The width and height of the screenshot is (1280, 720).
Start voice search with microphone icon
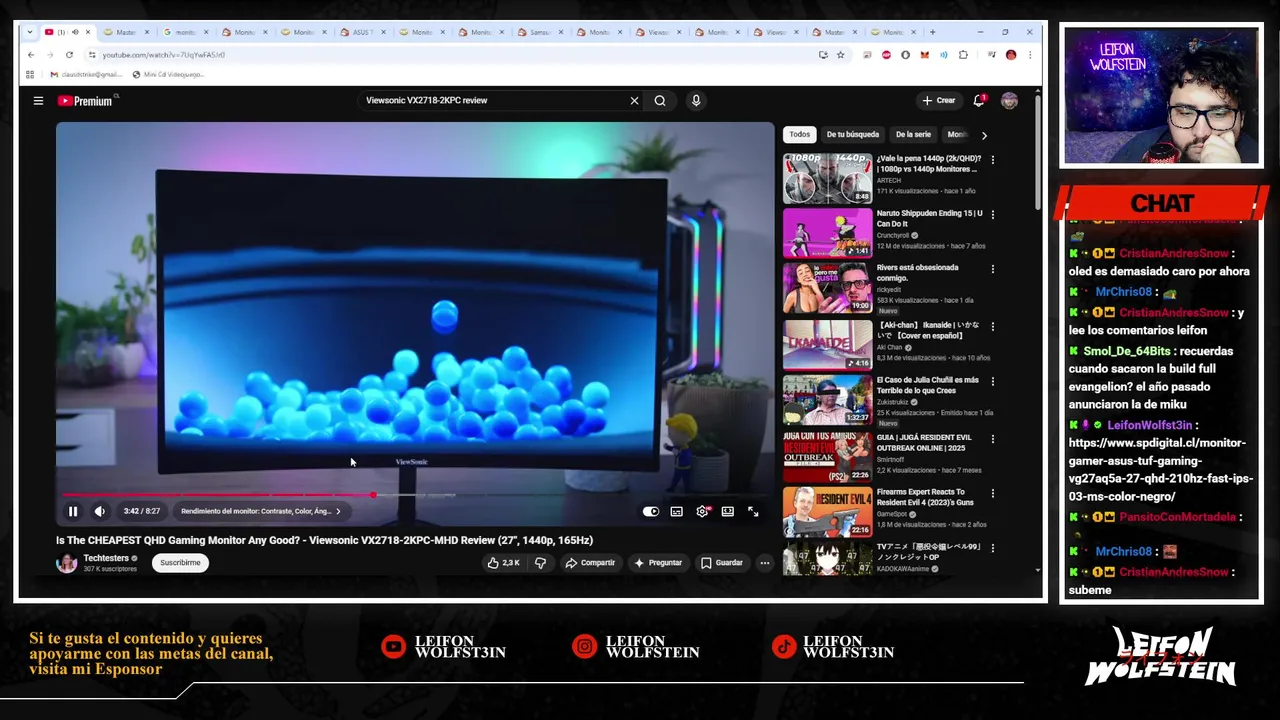[x=696, y=100]
